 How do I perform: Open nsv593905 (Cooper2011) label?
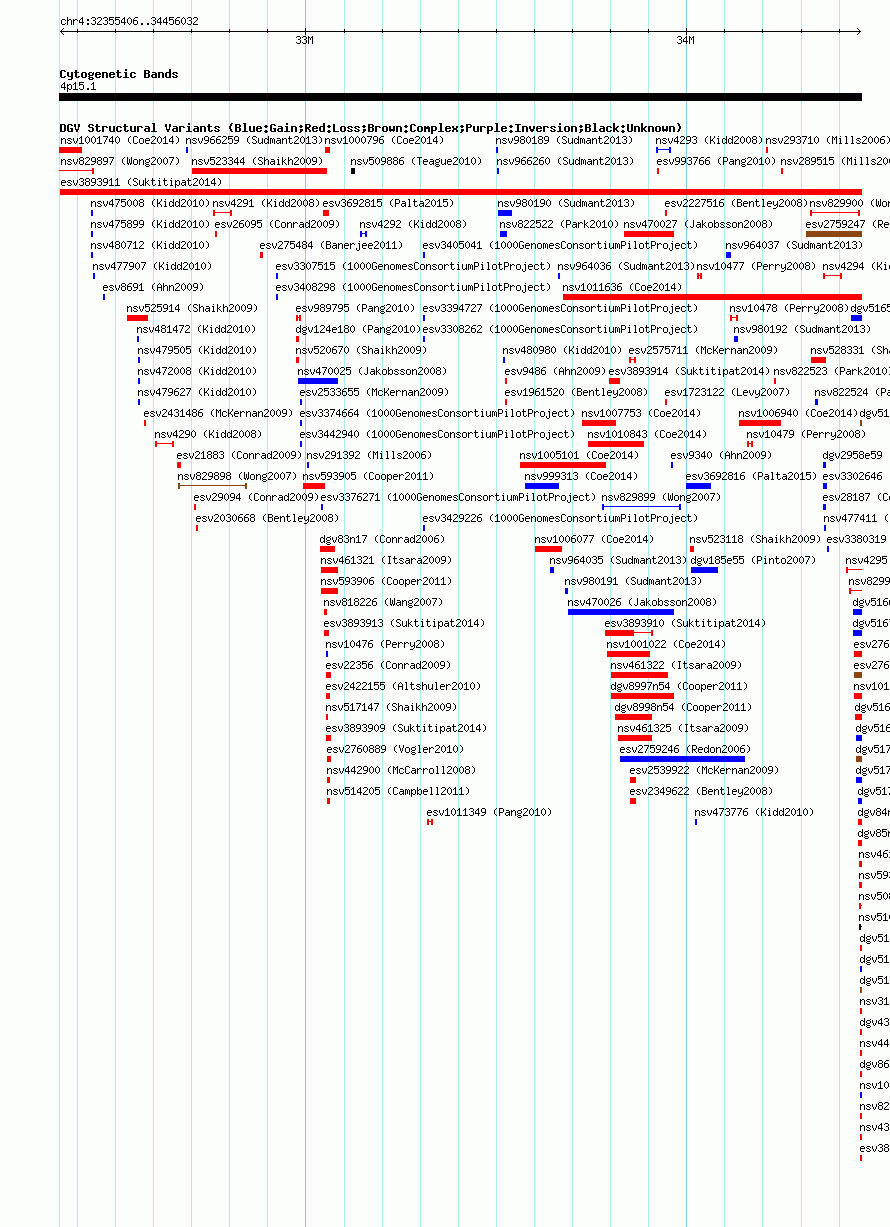click(369, 476)
